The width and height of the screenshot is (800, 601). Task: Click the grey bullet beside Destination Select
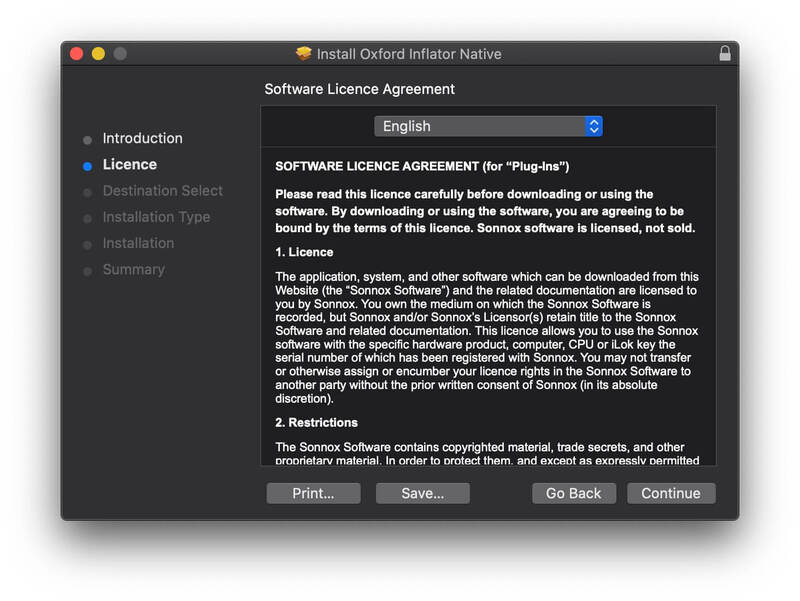(x=87, y=192)
